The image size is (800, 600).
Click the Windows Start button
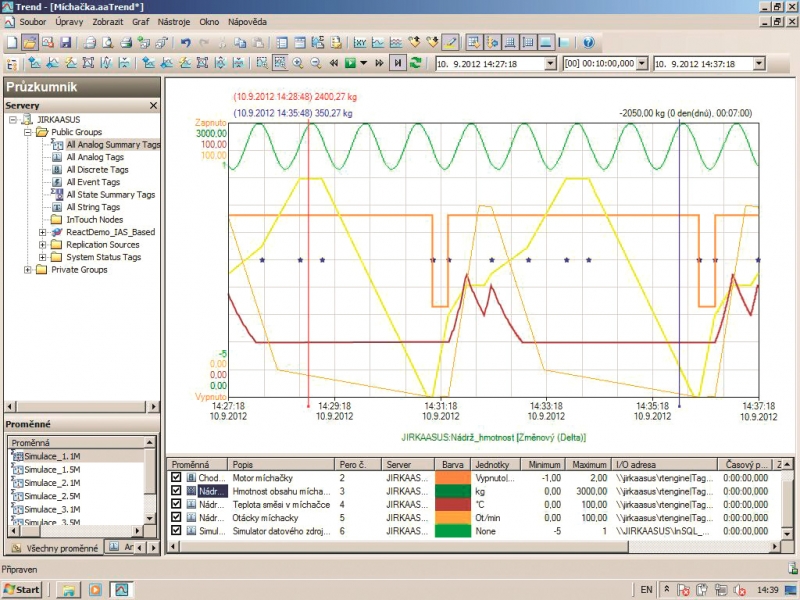click(22, 589)
